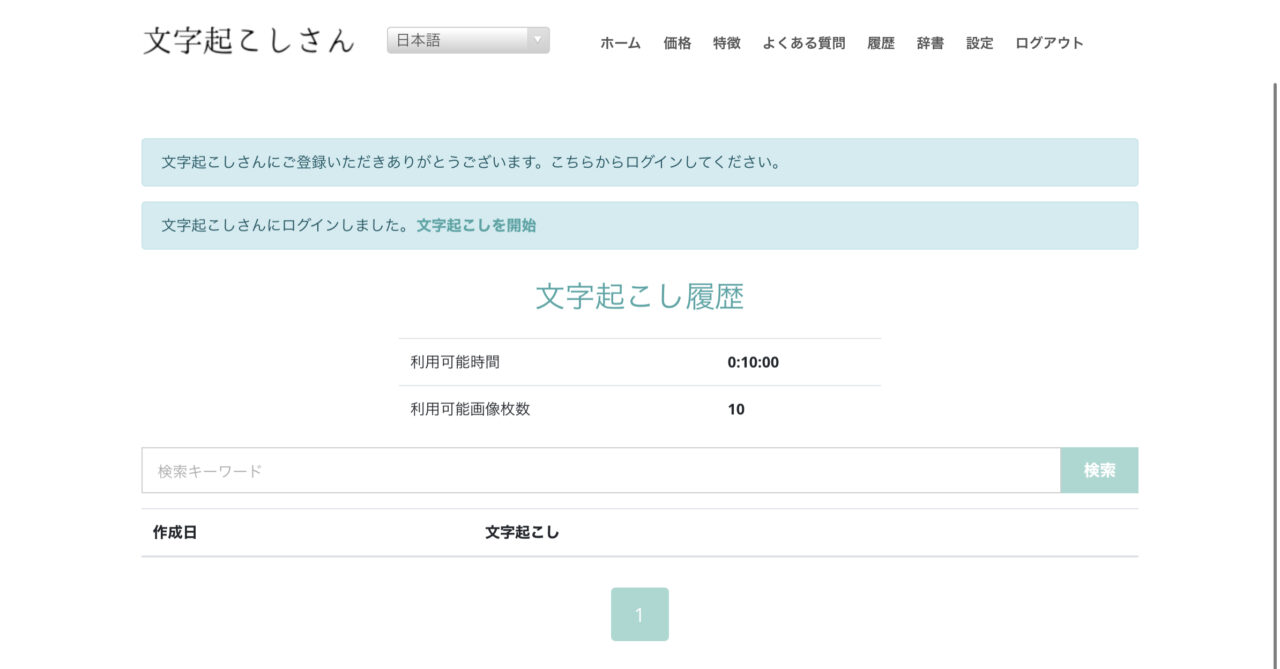Open the 価格 pricing page
This screenshot has height=669, width=1280.
coord(678,43)
